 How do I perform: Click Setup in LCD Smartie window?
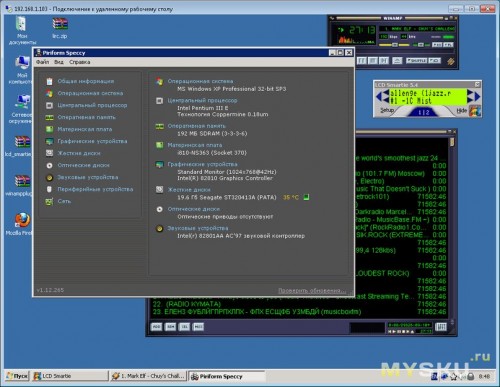click(x=387, y=110)
